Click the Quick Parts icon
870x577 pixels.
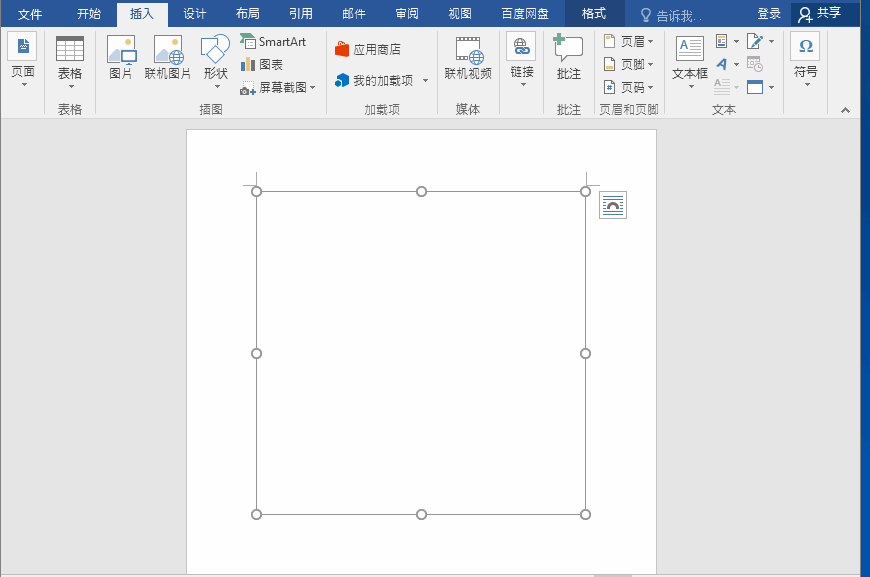pyautogui.click(x=721, y=41)
